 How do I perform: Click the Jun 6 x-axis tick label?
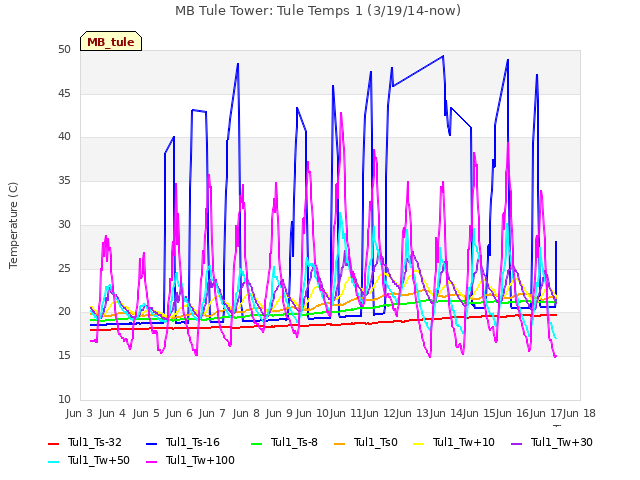[179, 413]
